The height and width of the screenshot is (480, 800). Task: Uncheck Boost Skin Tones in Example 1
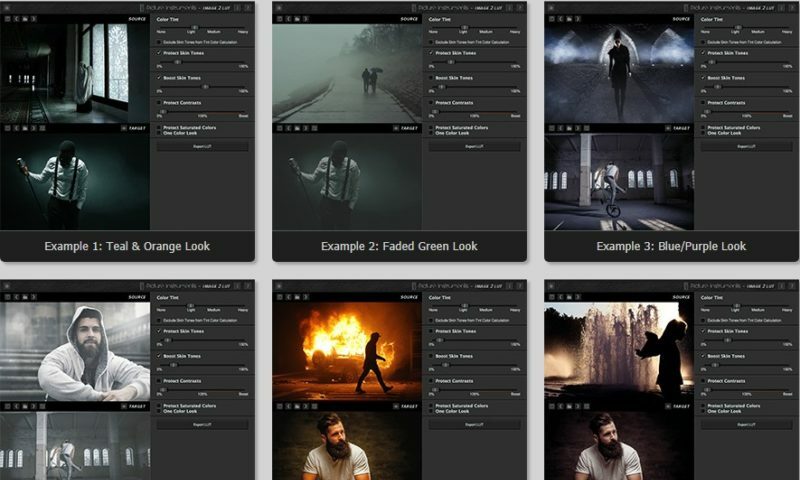click(x=159, y=78)
